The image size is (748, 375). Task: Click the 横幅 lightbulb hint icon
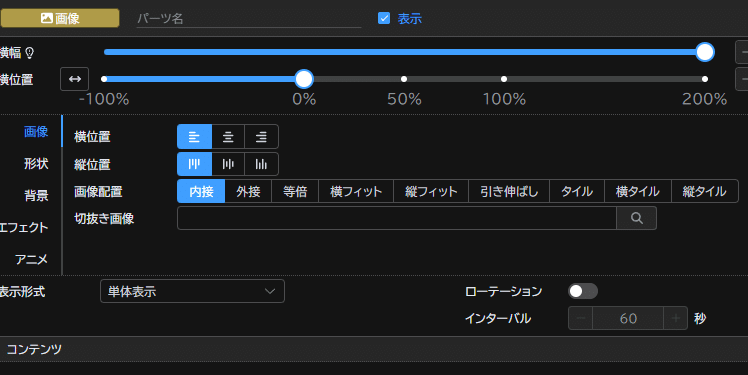click(x=30, y=52)
